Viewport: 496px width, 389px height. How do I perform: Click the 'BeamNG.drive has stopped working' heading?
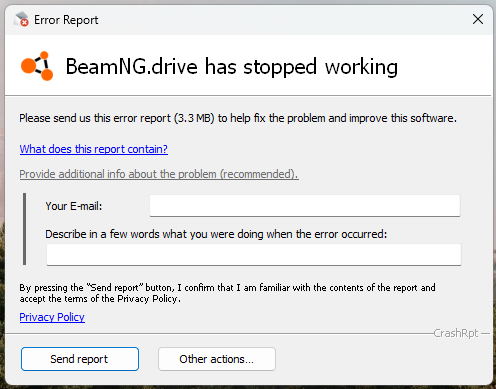click(x=232, y=67)
